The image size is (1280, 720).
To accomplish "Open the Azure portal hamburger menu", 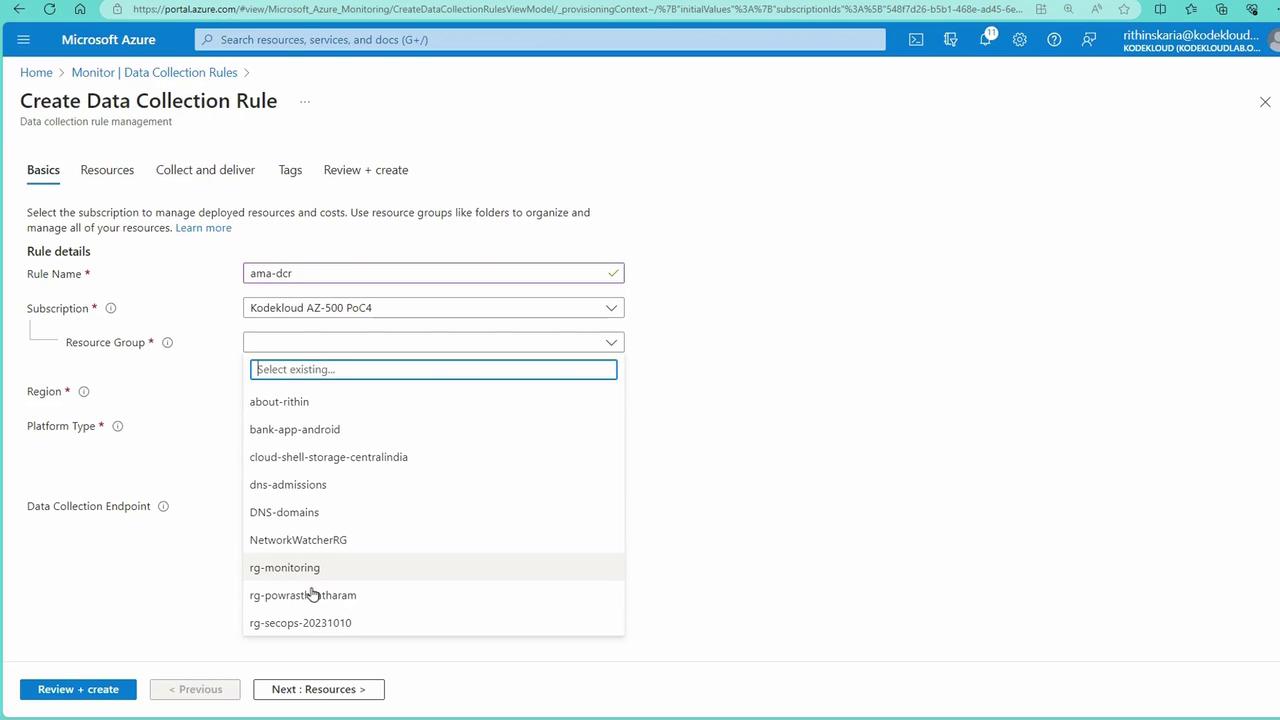I will pyautogui.click(x=24, y=40).
